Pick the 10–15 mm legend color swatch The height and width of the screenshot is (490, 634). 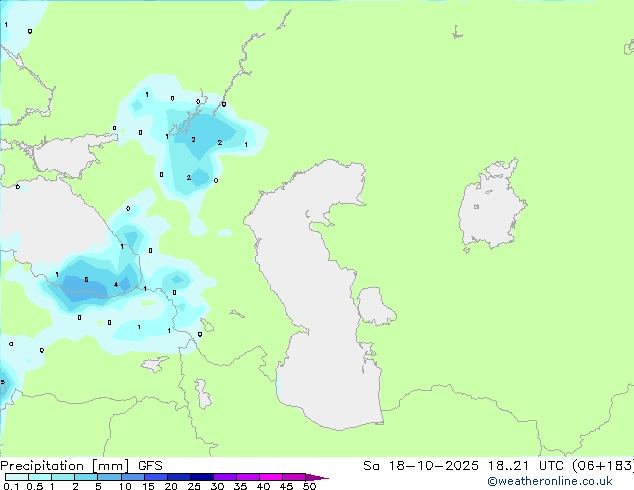click(132, 477)
